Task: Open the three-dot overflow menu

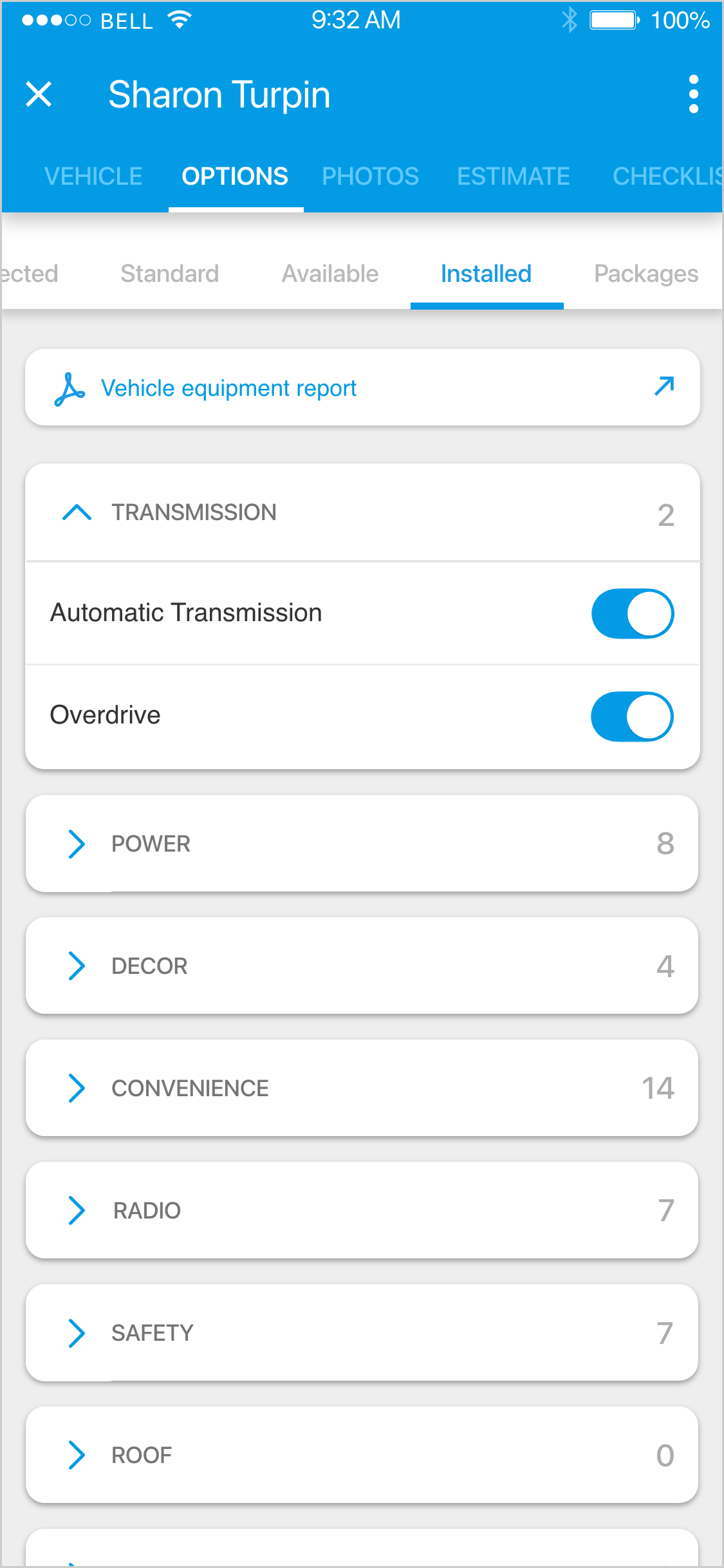Action: point(693,95)
